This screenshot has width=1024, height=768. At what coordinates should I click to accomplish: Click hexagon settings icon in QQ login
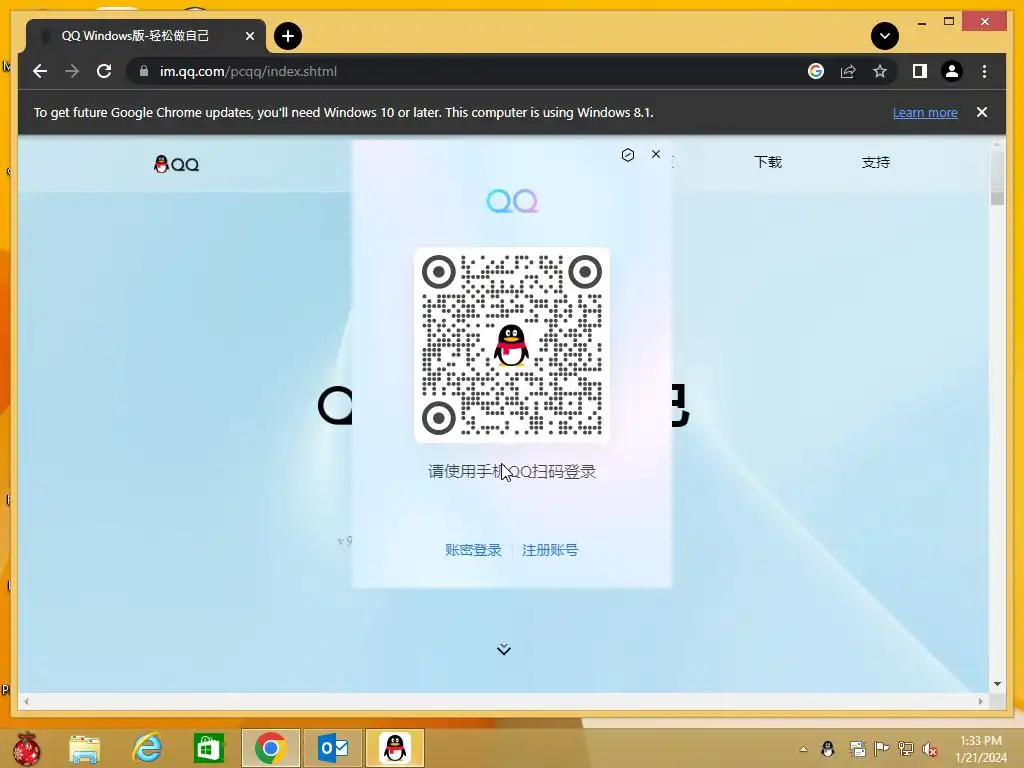tap(628, 155)
